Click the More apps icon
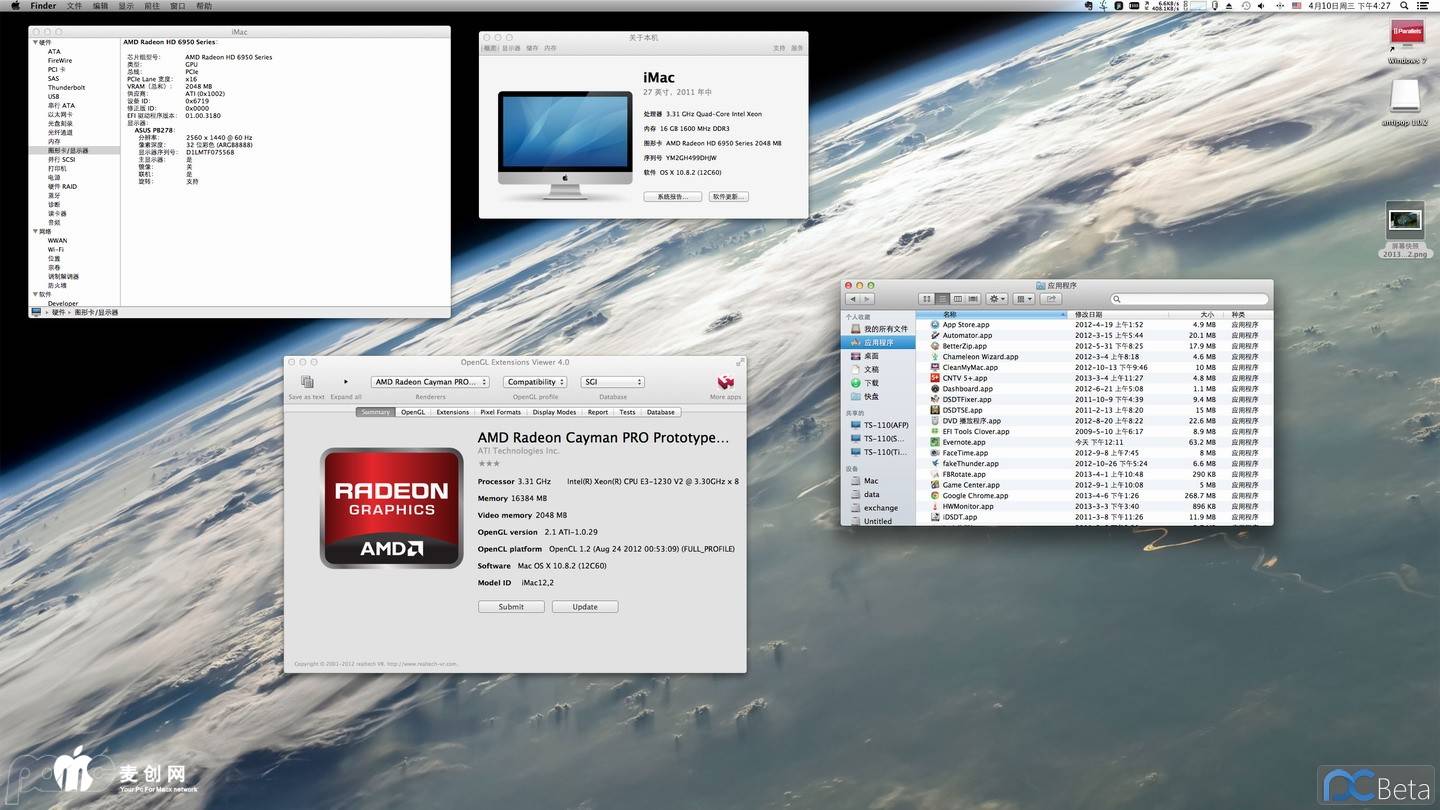 coord(725,382)
